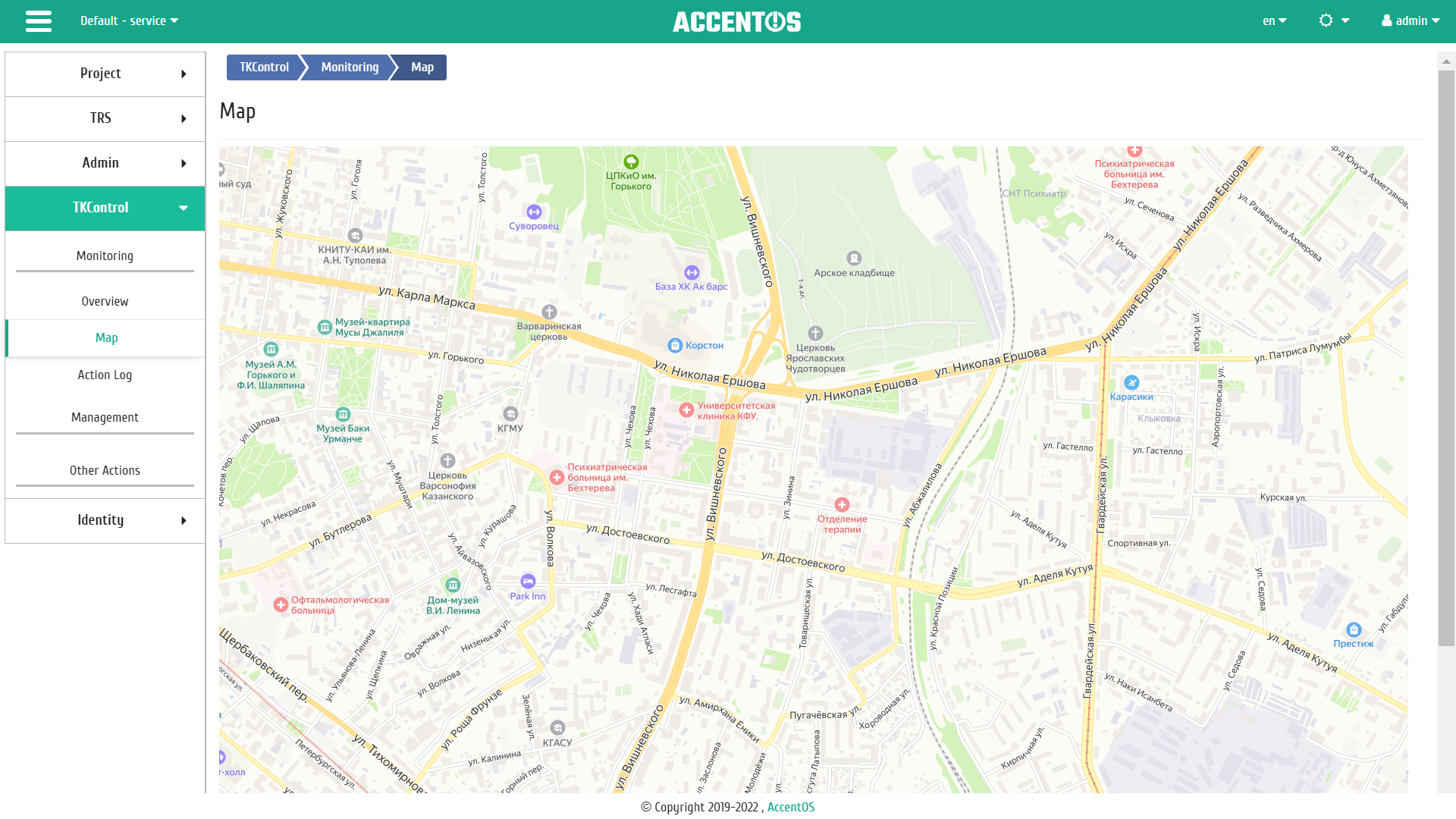Click the Monitoring breadcrumb link
Screen dimensions: 1456x819
coord(350,67)
